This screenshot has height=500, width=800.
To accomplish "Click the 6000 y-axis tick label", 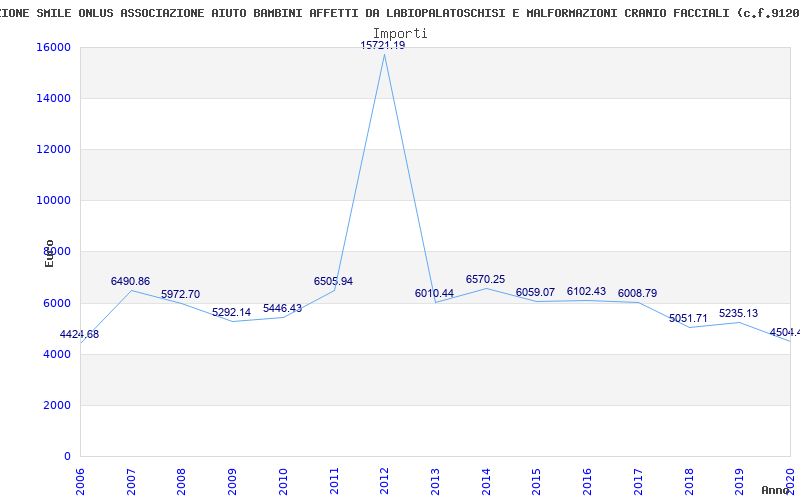I will (x=57, y=303).
